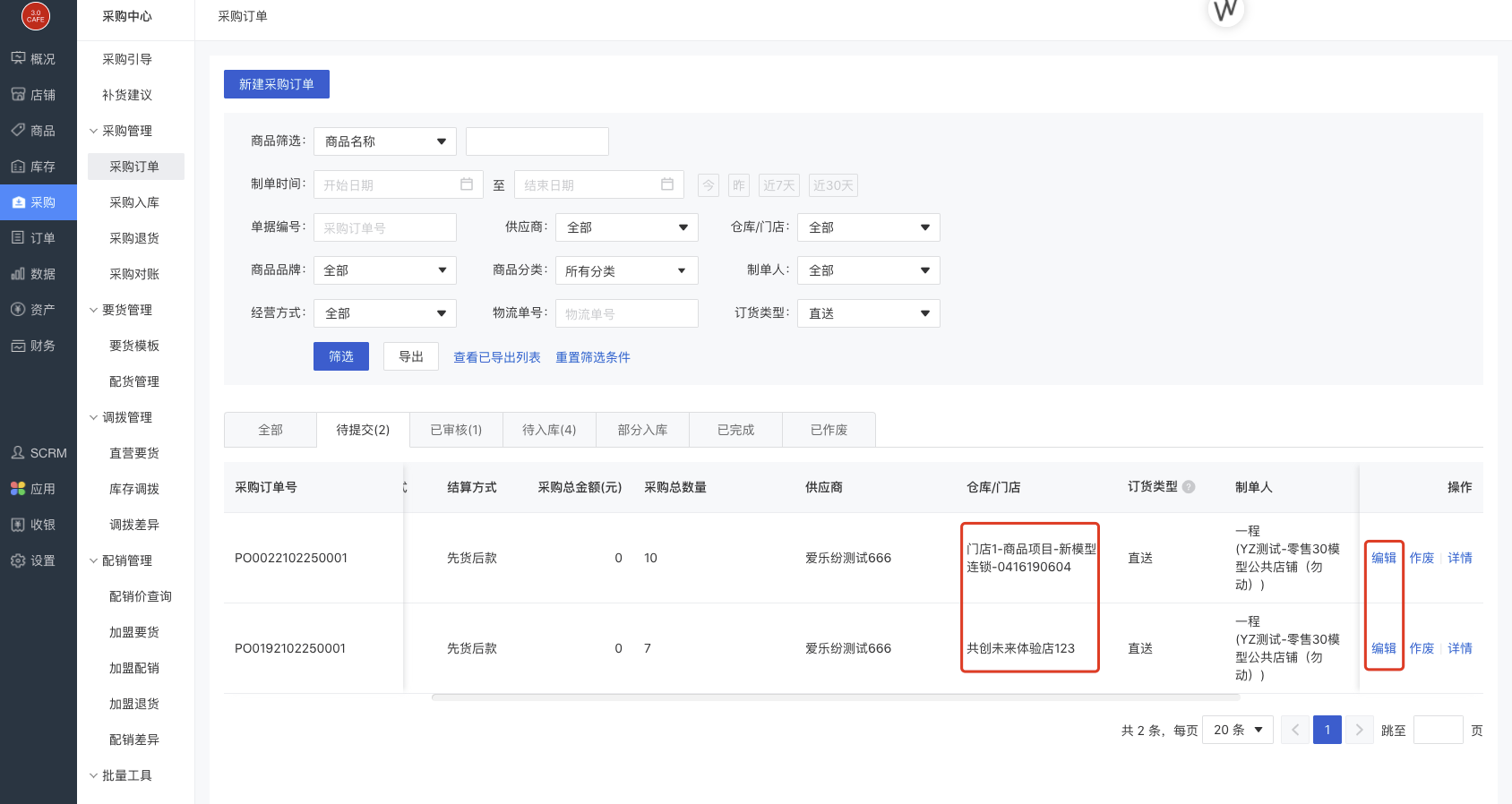Click the 导出 export button
This screenshot has width=1512, height=804.
tap(411, 356)
